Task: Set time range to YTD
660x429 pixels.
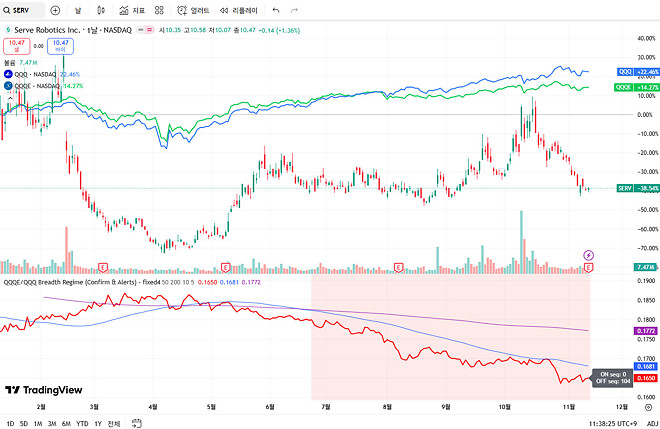Action: point(82,424)
